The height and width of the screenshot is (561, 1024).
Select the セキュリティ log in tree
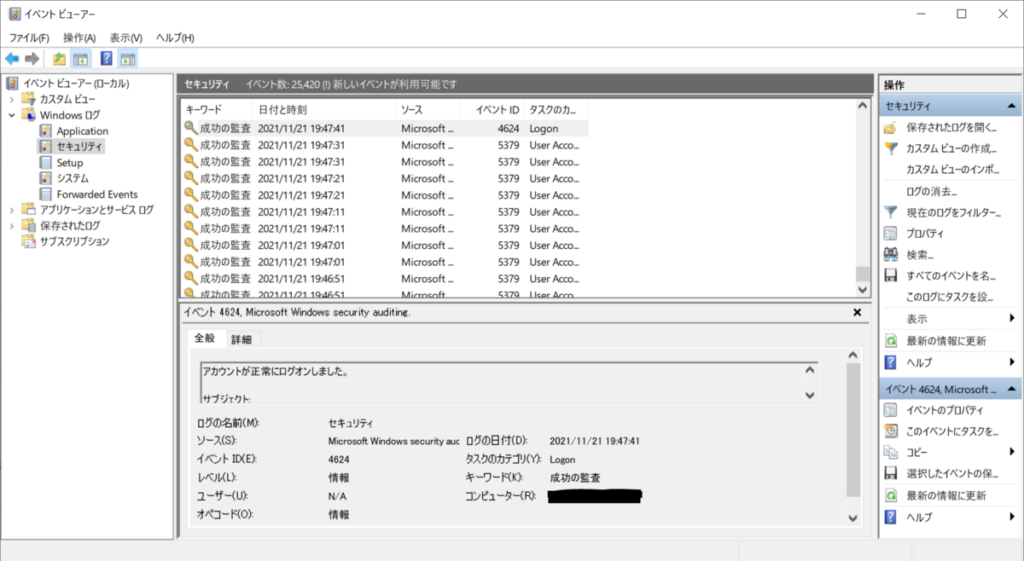pyautogui.click(x=79, y=146)
